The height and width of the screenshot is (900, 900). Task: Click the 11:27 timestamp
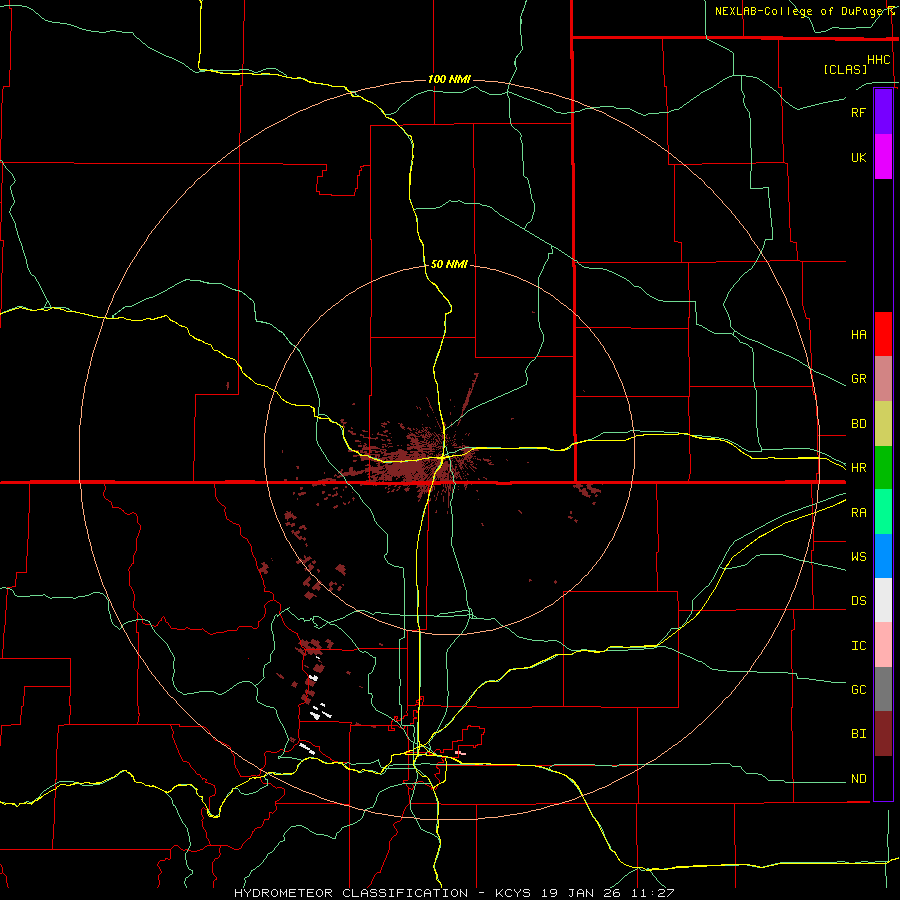tap(653, 893)
